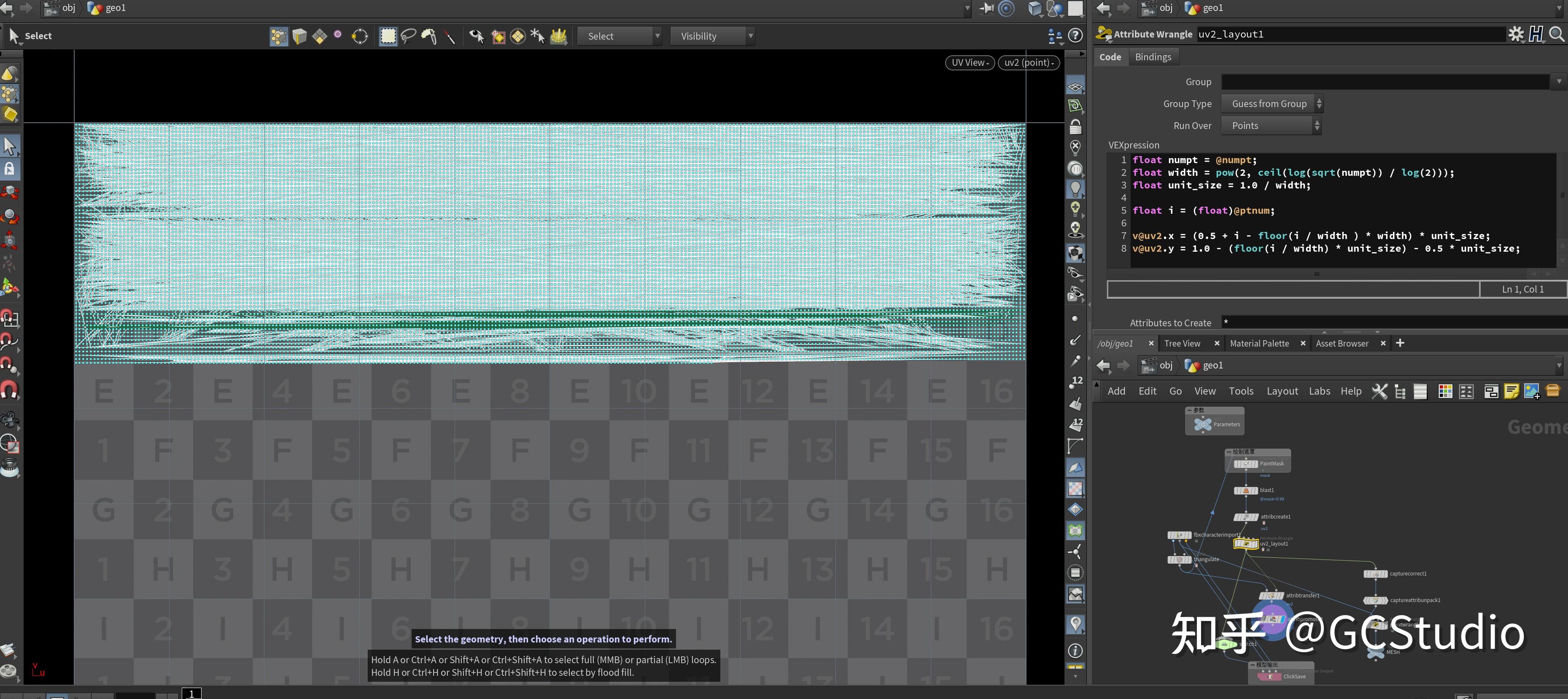This screenshot has width=1568, height=699.
Task: Open the Group Type dropdown
Action: pos(1272,104)
